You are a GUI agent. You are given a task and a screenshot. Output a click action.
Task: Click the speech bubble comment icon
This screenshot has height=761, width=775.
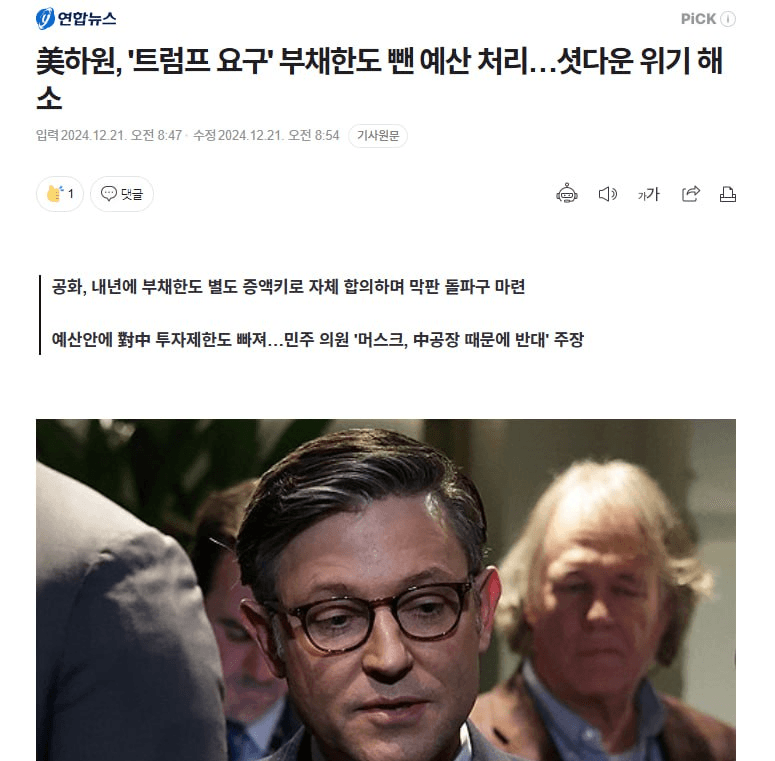coord(108,193)
